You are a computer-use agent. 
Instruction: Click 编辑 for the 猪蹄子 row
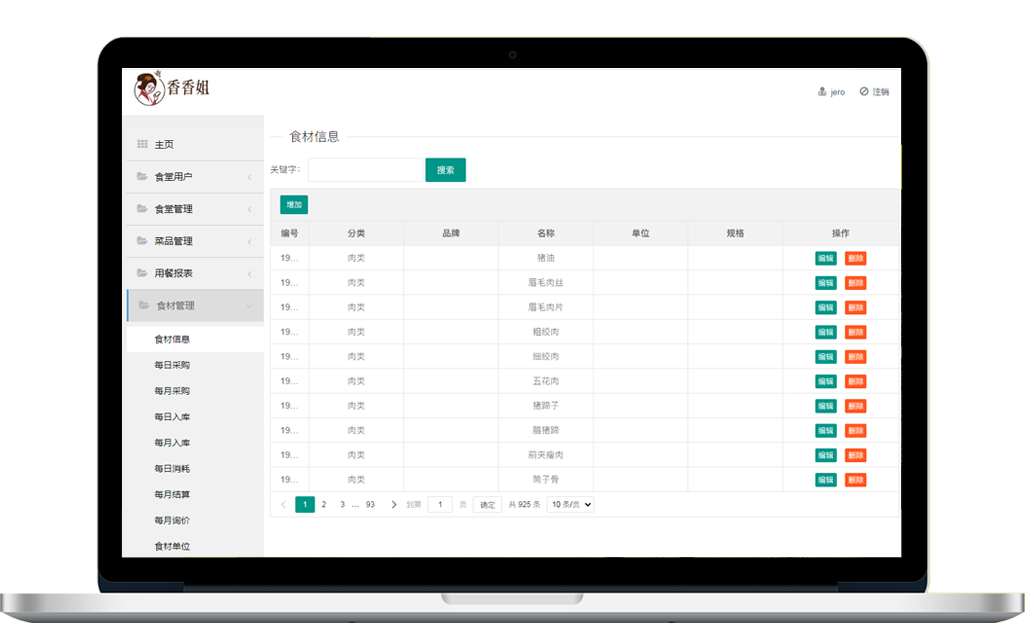(826, 406)
